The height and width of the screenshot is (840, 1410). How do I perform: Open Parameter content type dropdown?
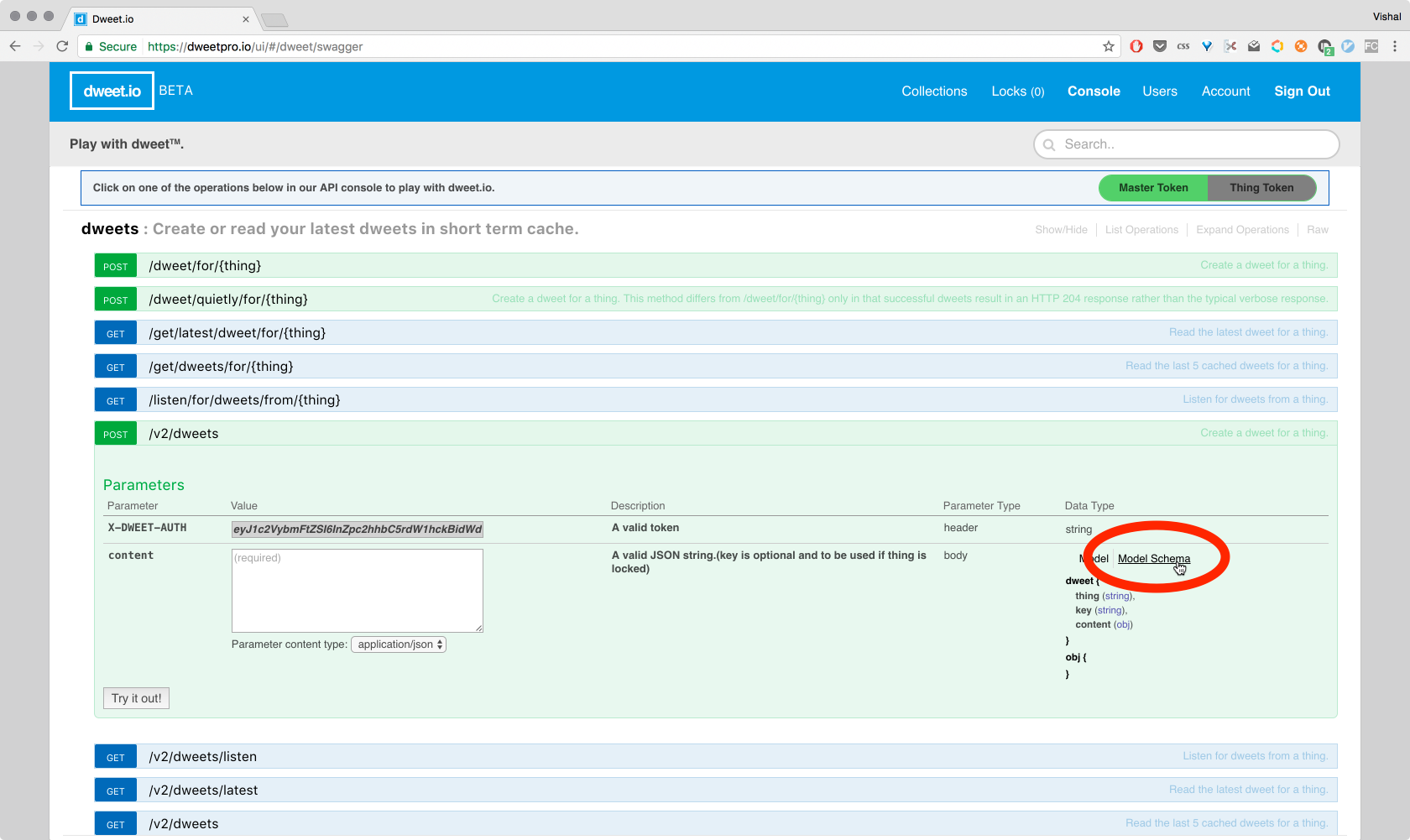point(399,644)
